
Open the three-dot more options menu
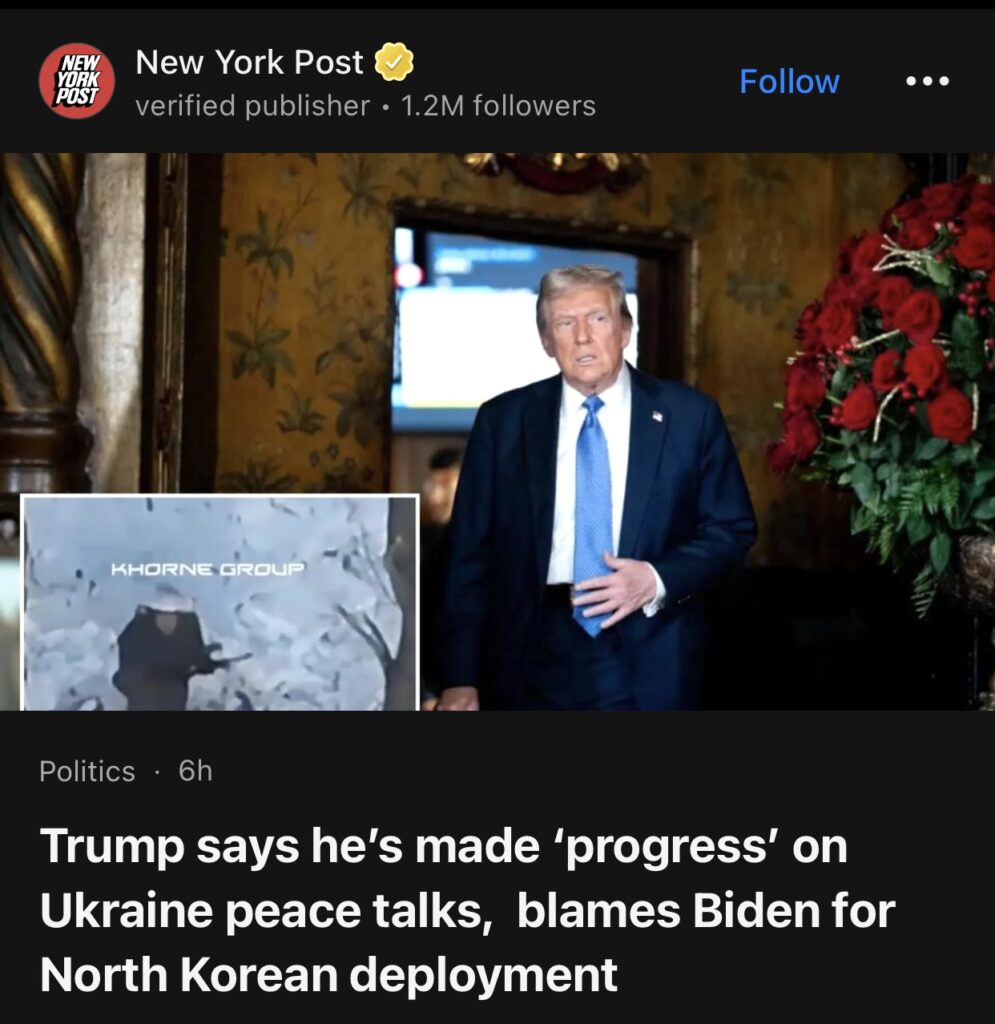pyautogui.click(x=927, y=81)
